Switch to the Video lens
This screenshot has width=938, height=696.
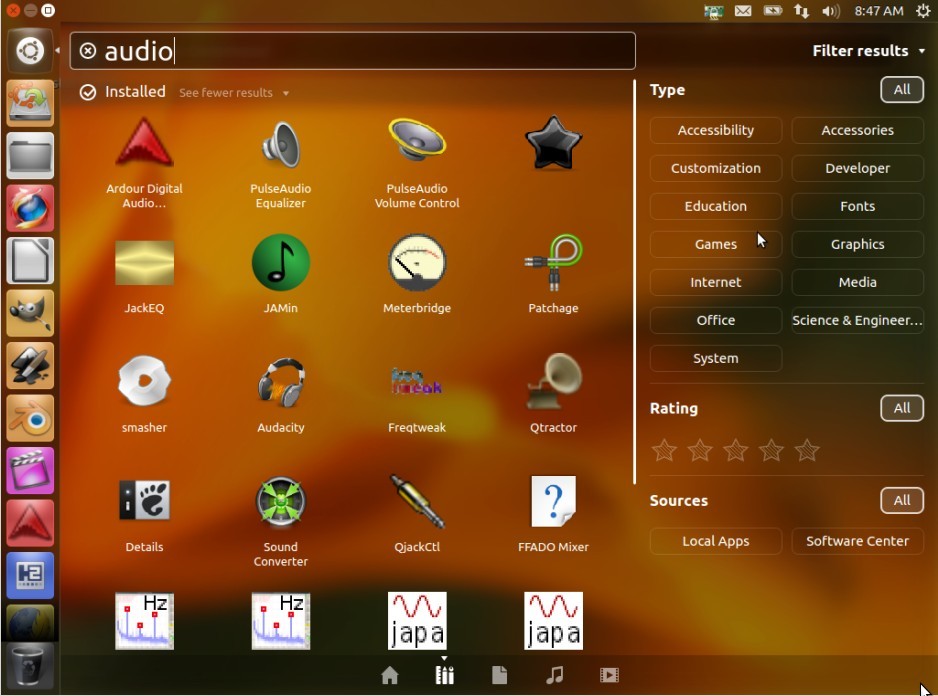(x=610, y=675)
